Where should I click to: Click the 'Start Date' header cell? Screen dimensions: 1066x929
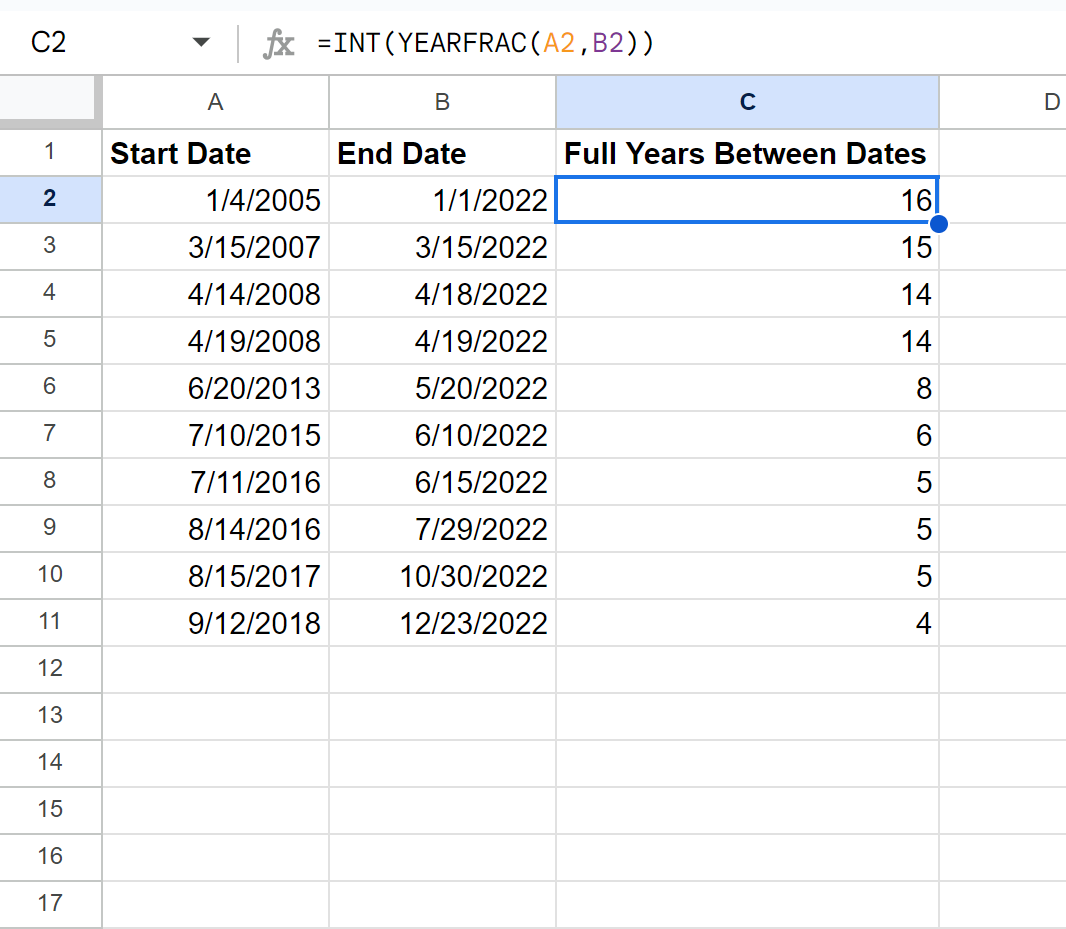216,153
